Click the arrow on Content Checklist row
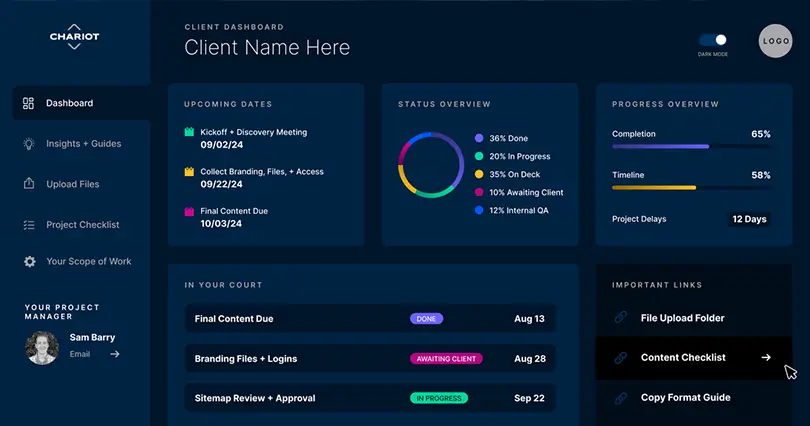This screenshot has height=426, width=810. click(766, 357)
